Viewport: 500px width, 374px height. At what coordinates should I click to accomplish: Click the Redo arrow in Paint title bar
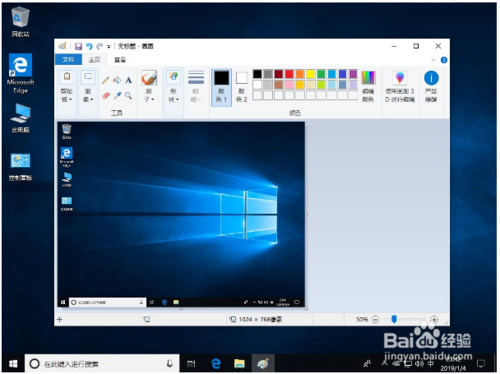pos(100,46)
